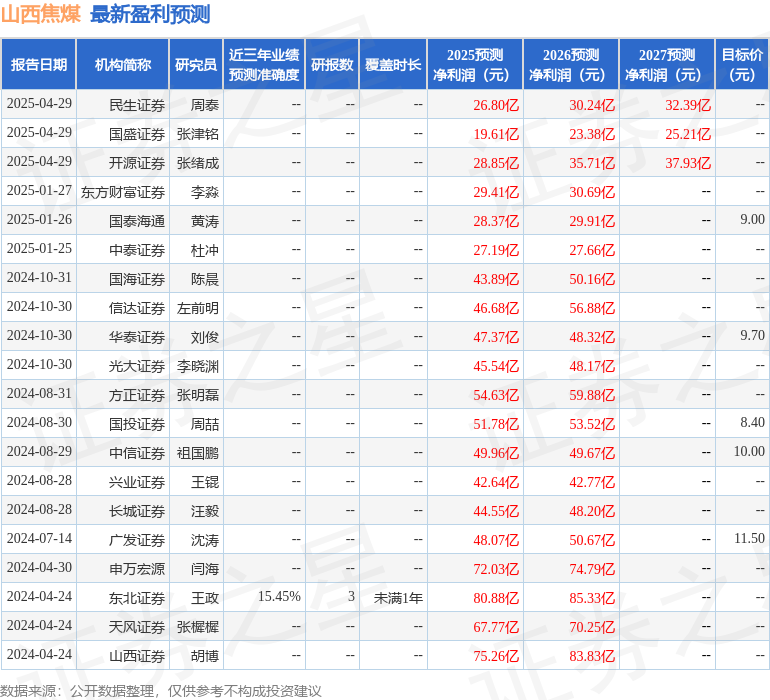The image size is (770, 700).
Task: Click the 研报数 column header
Action: [x=332, y=64]
